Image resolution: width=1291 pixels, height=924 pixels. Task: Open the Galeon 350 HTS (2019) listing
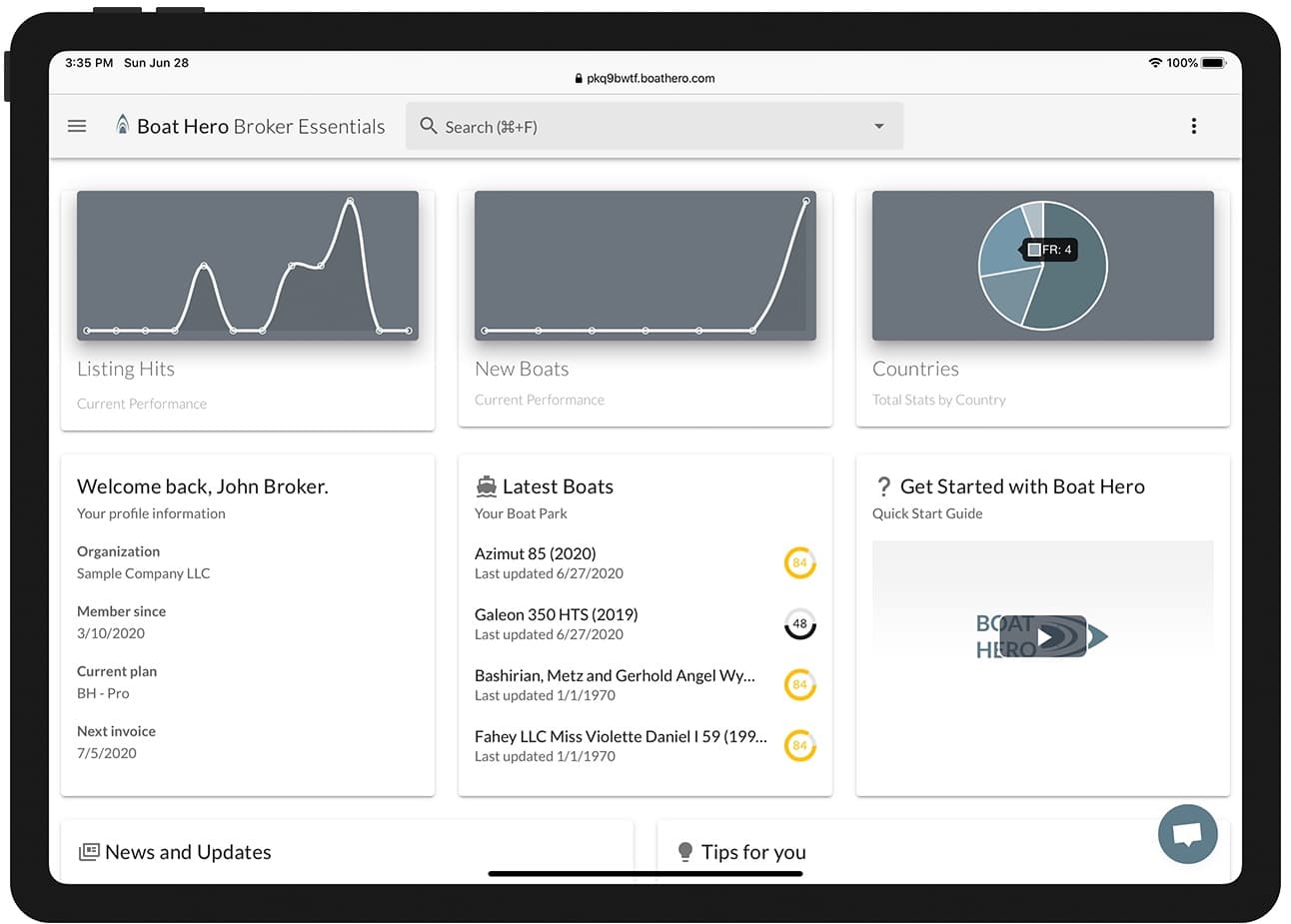(x=556, y=614)
